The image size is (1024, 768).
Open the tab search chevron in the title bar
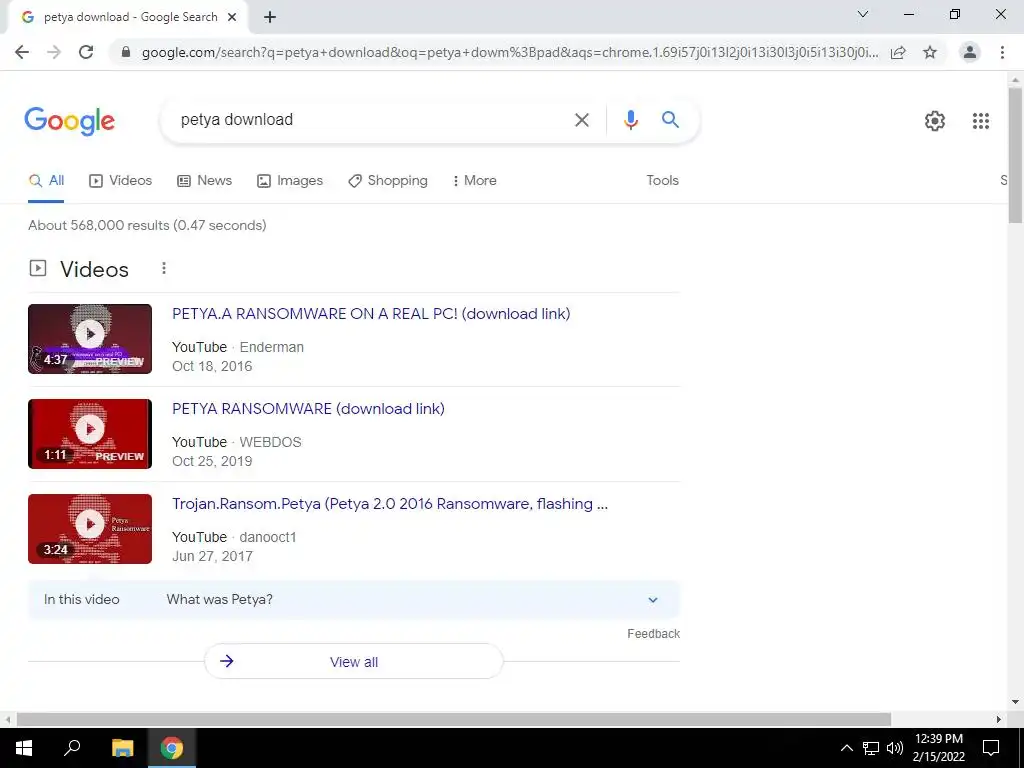tap(863, 14)
